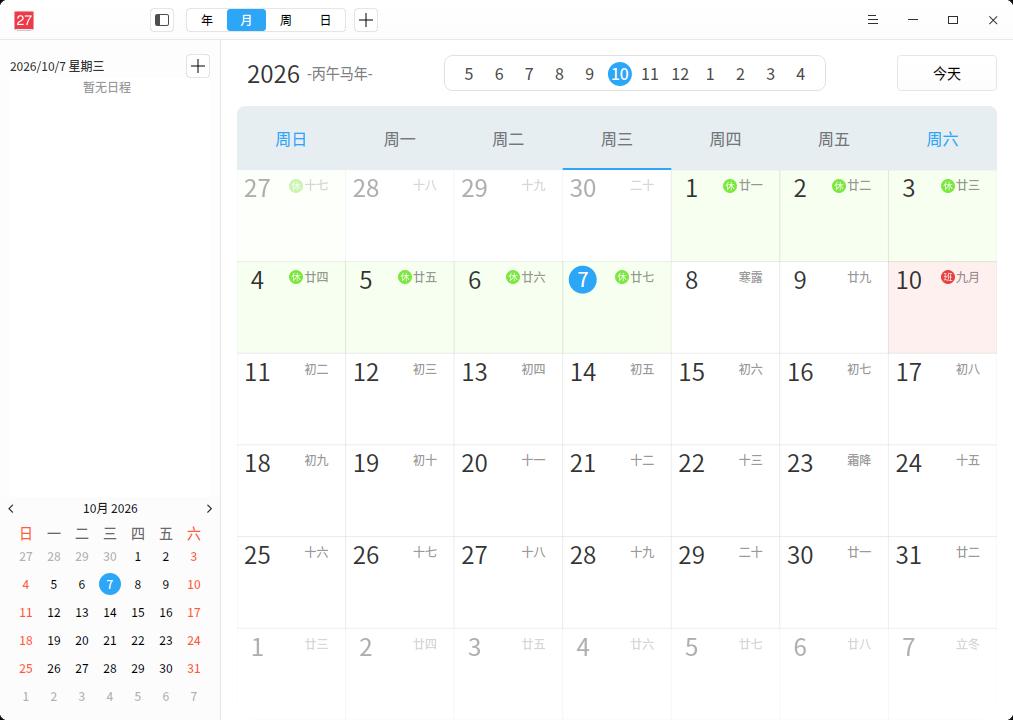Click green 休 badge on October 5
This screenshot has height=720, width=1013.
pyautogui.click(x=404, y=278)
